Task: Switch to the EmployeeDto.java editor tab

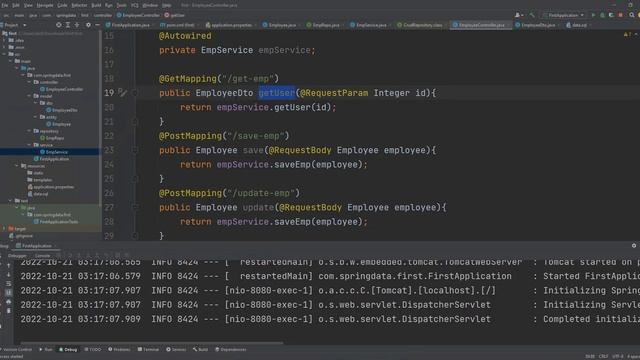Action: click(536, 25)
